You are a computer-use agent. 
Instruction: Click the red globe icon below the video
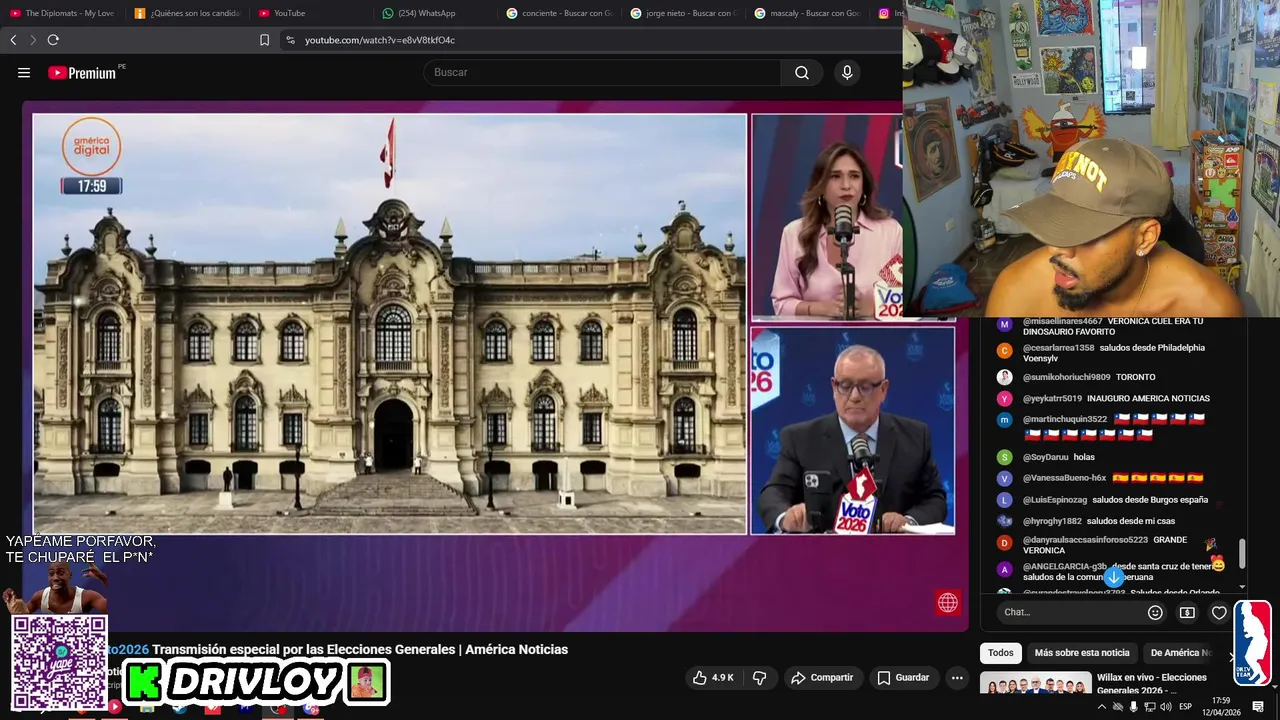(948, 602)
